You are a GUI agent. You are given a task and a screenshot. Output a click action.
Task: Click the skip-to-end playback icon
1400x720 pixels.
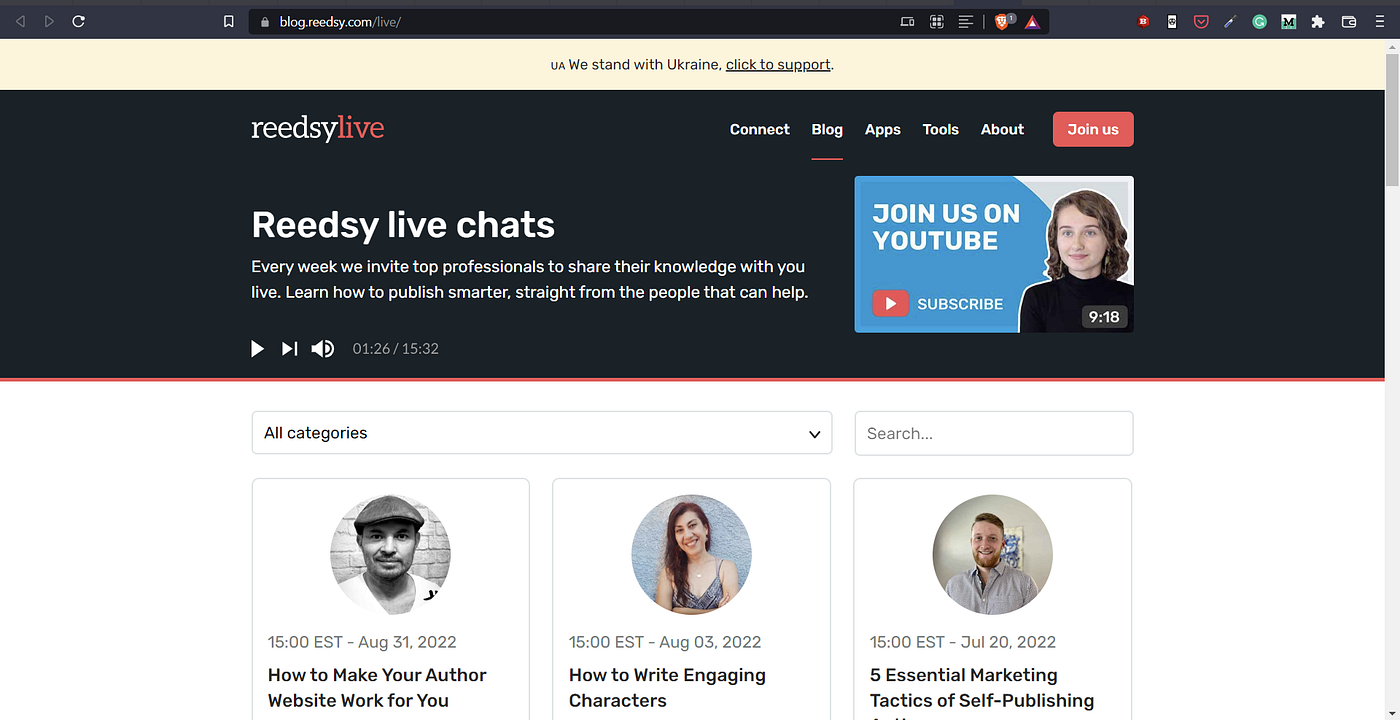(289, 348)
